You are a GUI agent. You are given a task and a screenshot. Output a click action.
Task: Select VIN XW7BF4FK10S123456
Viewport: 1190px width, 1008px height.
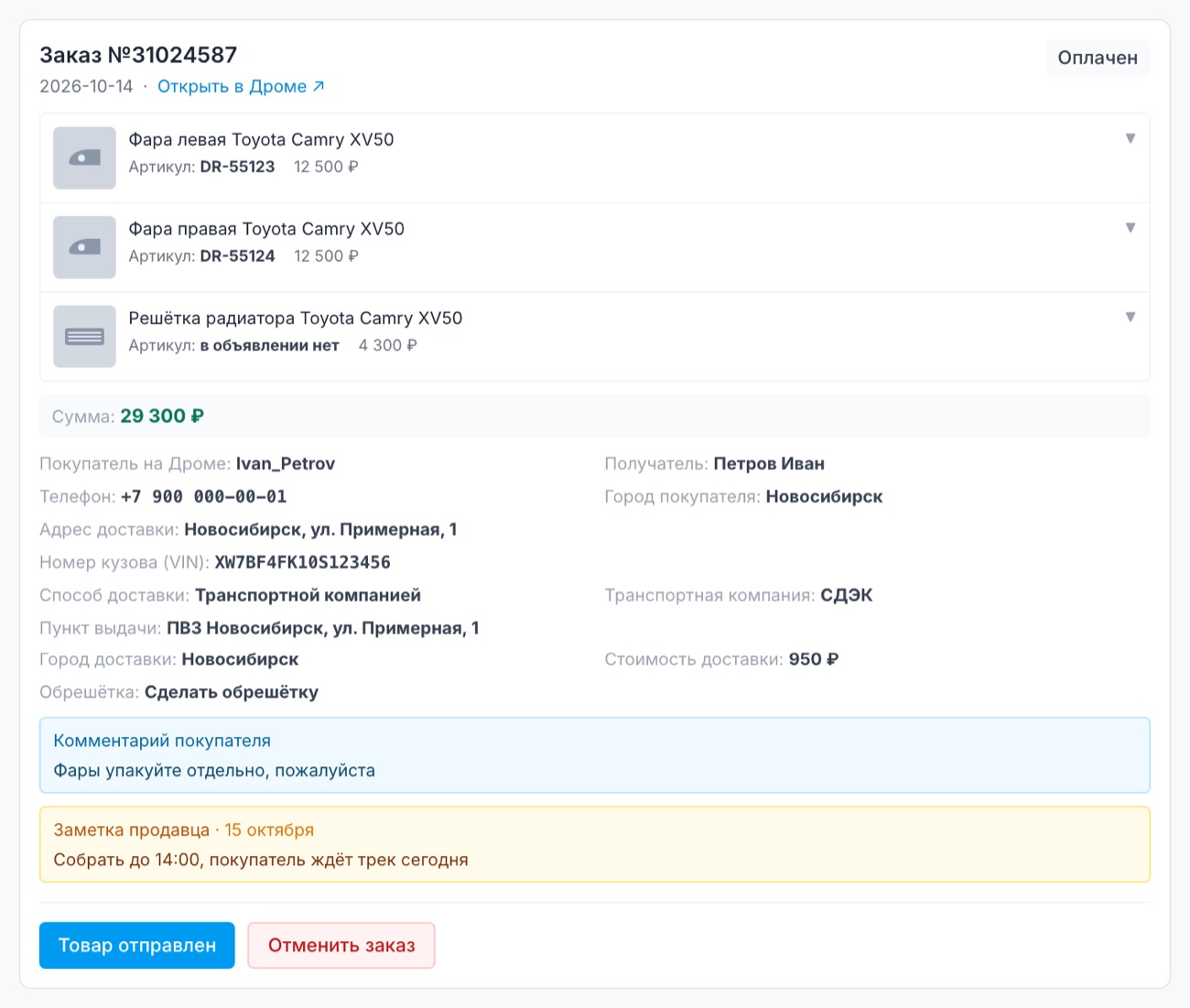click(302, 563)
